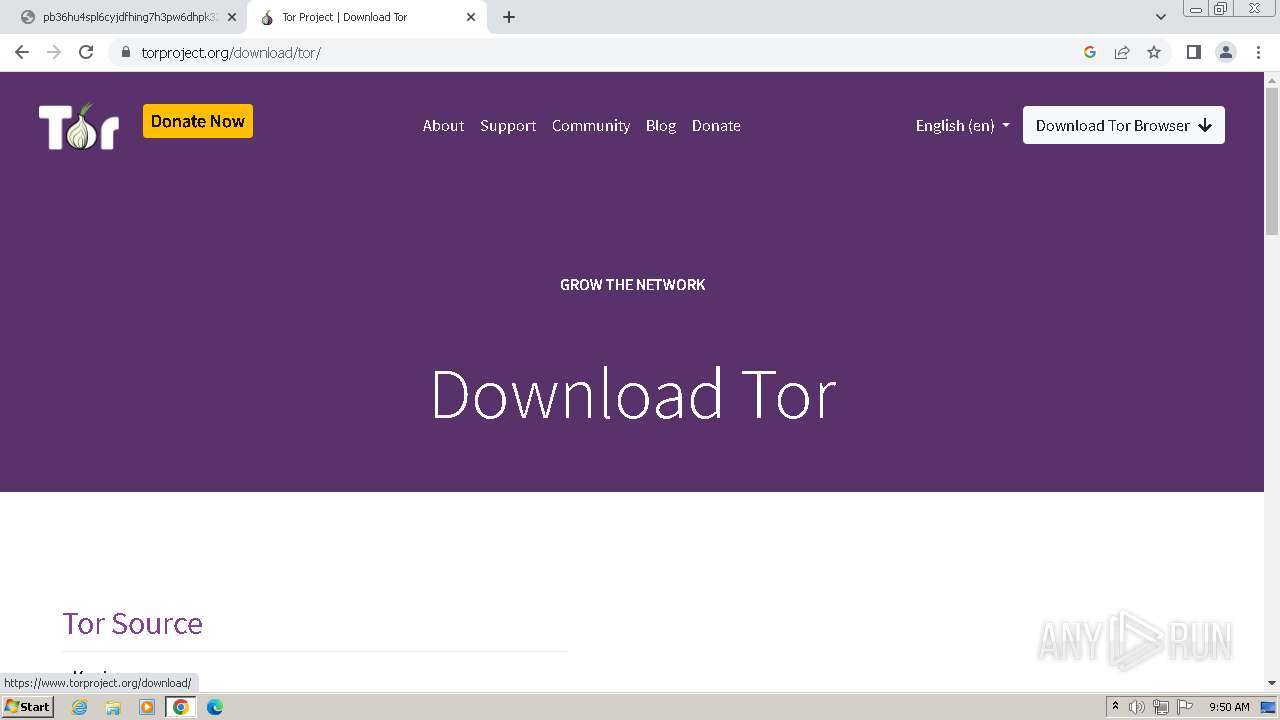The height and width of the screenshot is (720, 1280).
Task: Click the 9:50 AM clock
Action: tap(1229, 707)
